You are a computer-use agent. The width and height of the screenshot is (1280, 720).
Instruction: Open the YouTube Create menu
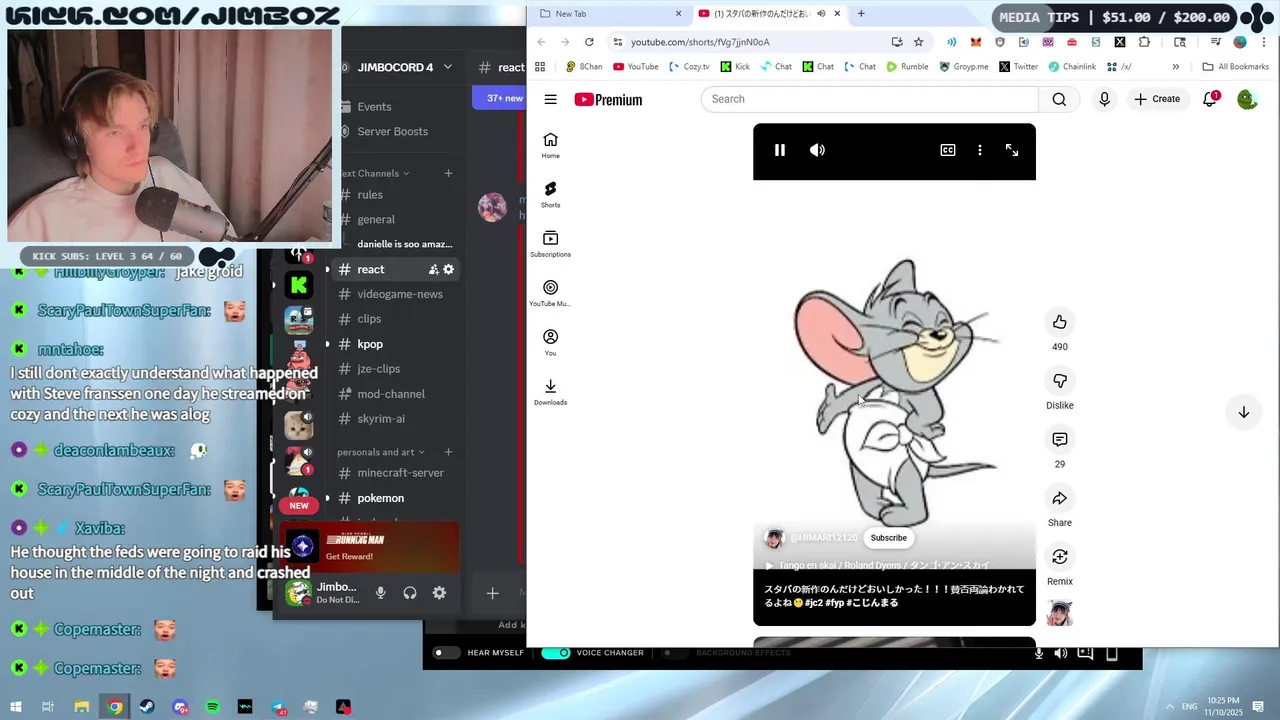1157,99
